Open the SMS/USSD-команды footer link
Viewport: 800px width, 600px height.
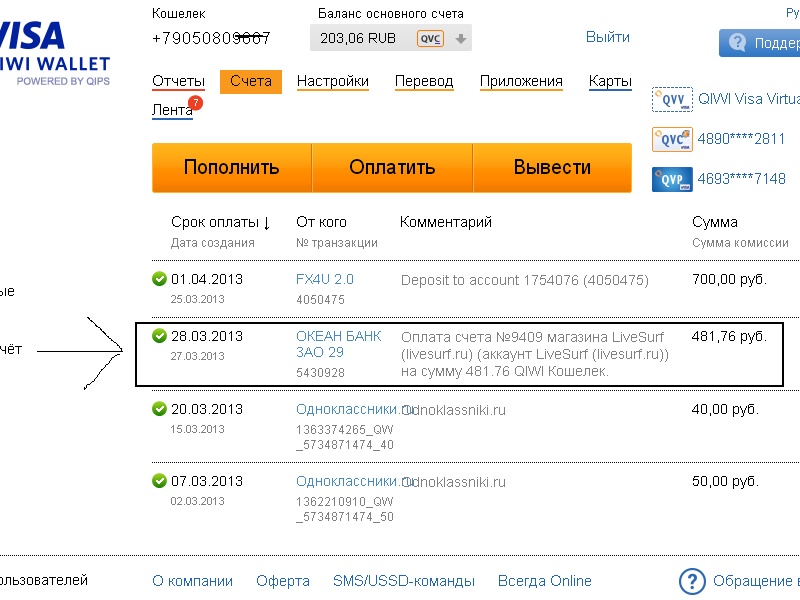(404, 581)
